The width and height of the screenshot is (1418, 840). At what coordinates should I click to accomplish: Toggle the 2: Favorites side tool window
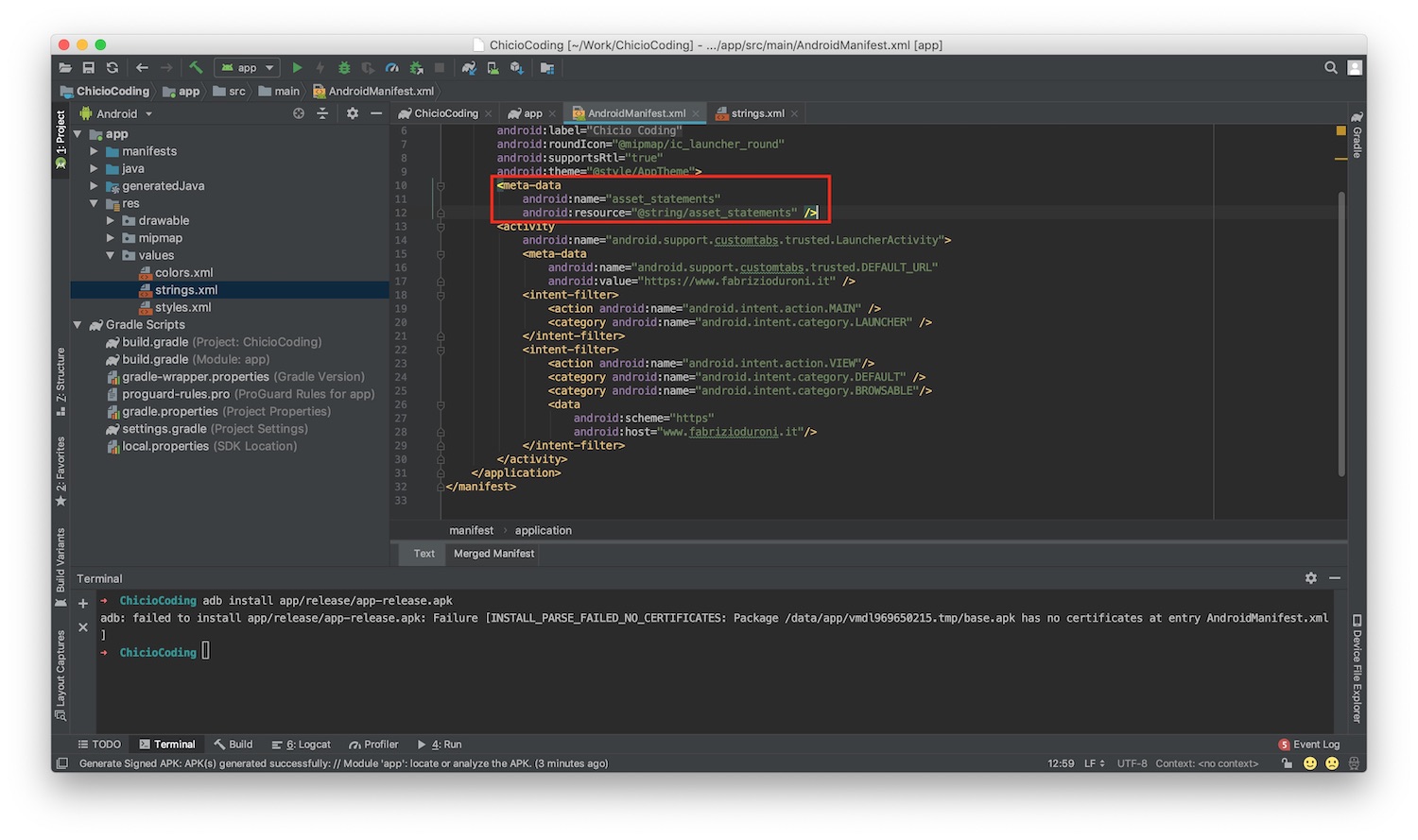point(61,471)
